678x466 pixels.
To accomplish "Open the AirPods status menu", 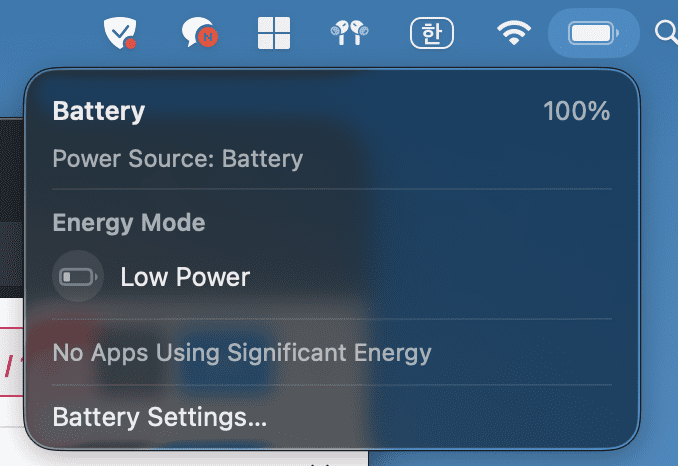I will pos(349,32).
